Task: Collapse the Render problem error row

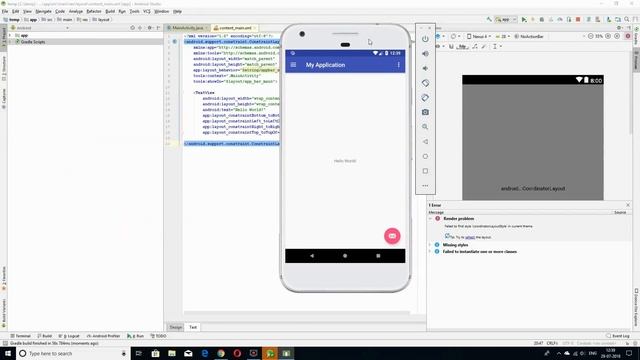Action: coord(430,219)
